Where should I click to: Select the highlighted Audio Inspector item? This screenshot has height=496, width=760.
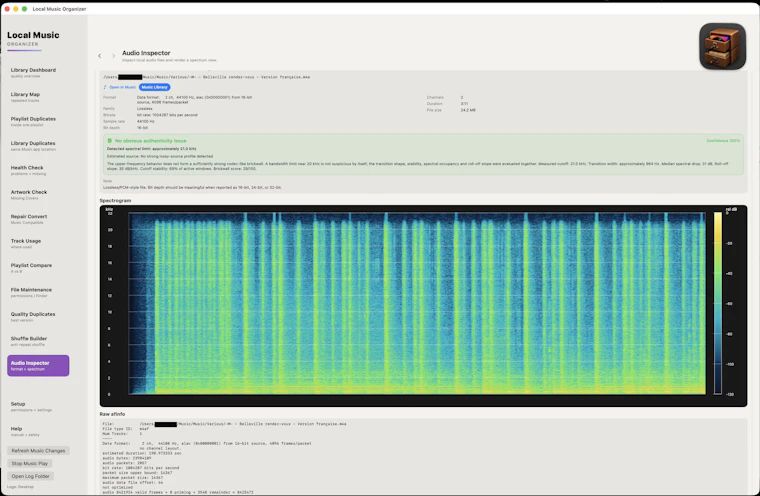click(38, 366)
